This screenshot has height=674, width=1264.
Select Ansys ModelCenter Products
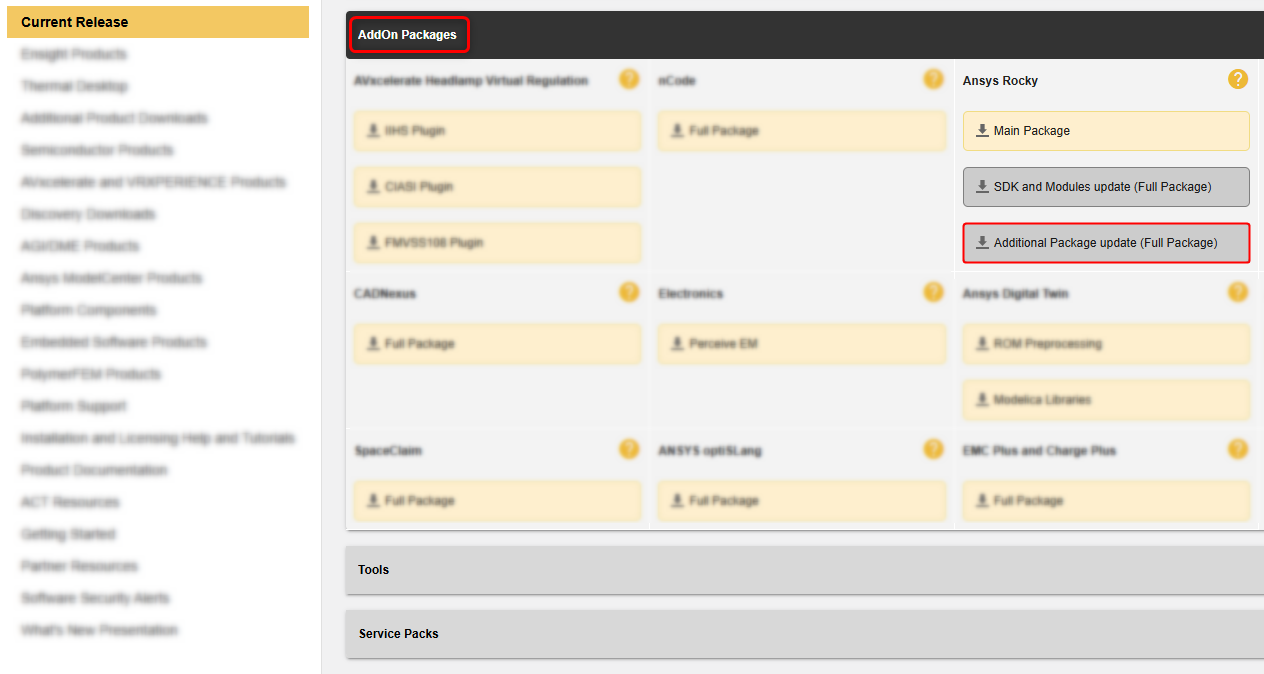[111, 278]
